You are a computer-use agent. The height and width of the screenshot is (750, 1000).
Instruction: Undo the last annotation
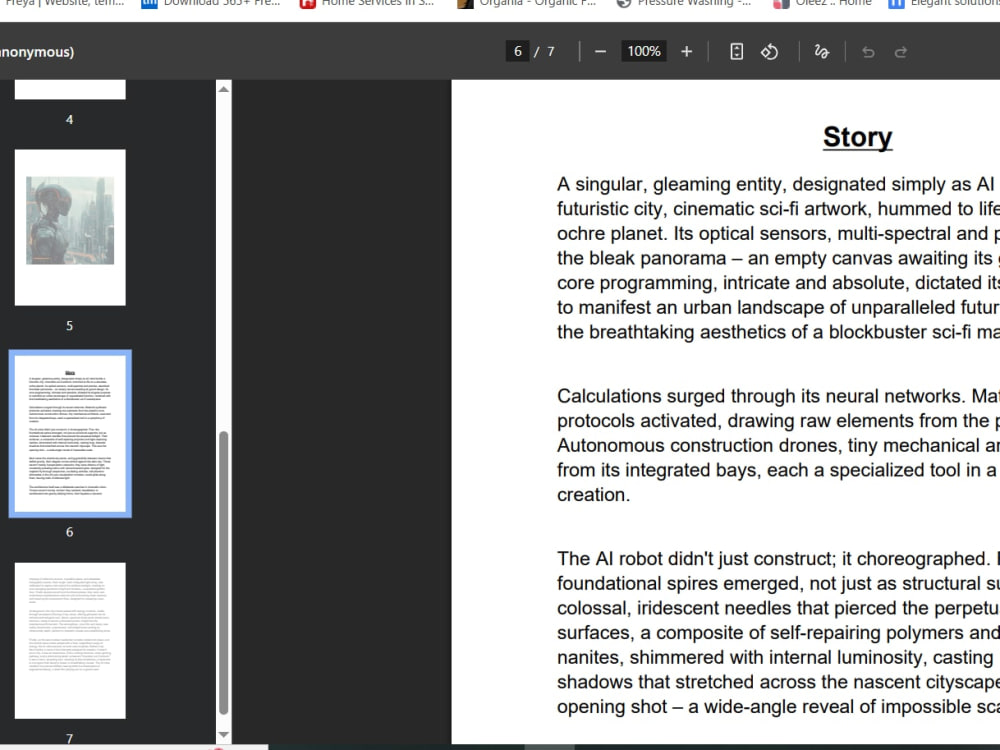coord(868,52)
